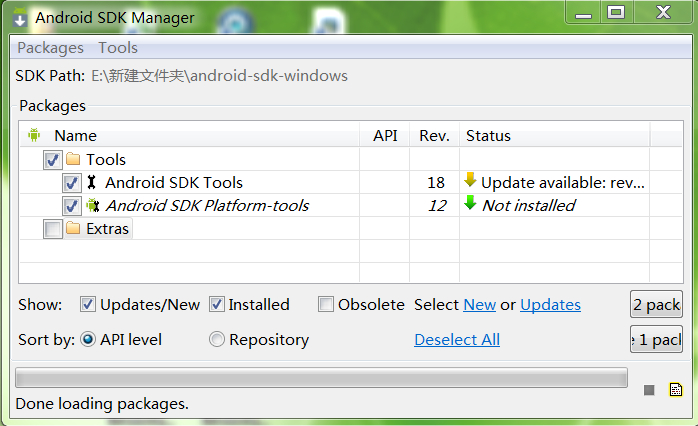The width and height of the screenshot is (698, 426).
Task: Click the New selection link
Action: [479, 305]
